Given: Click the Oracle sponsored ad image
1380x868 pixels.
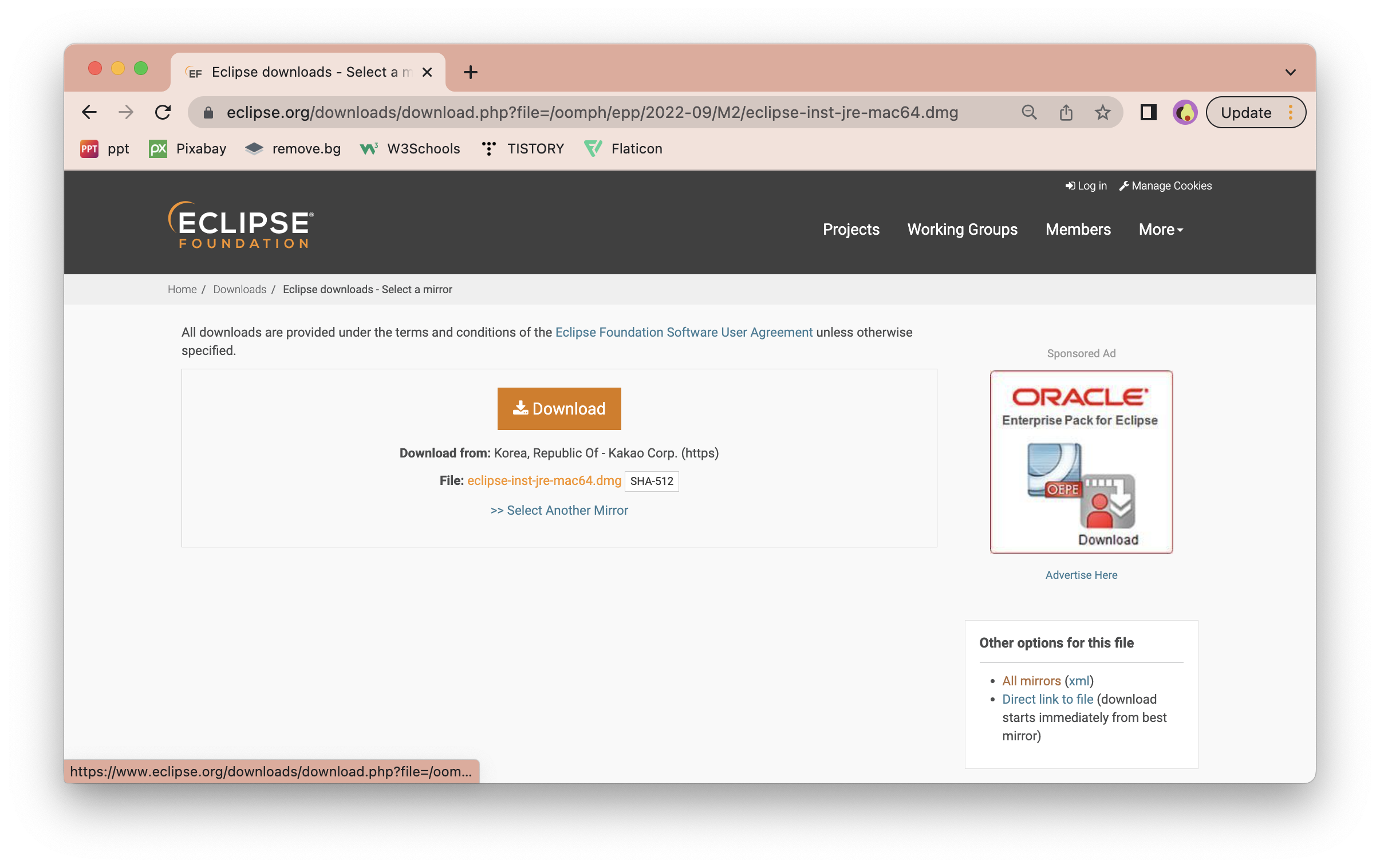Looking at the screenshot, I should 1081,461.
